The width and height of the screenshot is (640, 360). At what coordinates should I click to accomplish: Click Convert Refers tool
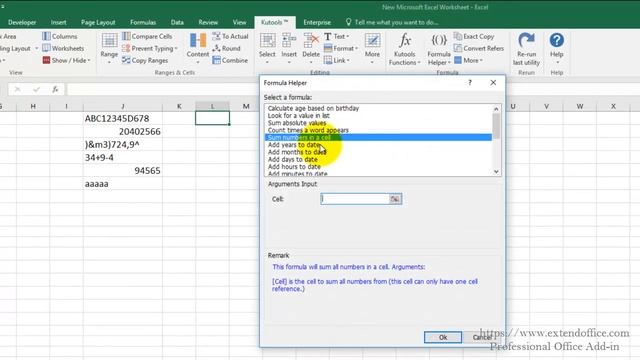coord(479,48)
